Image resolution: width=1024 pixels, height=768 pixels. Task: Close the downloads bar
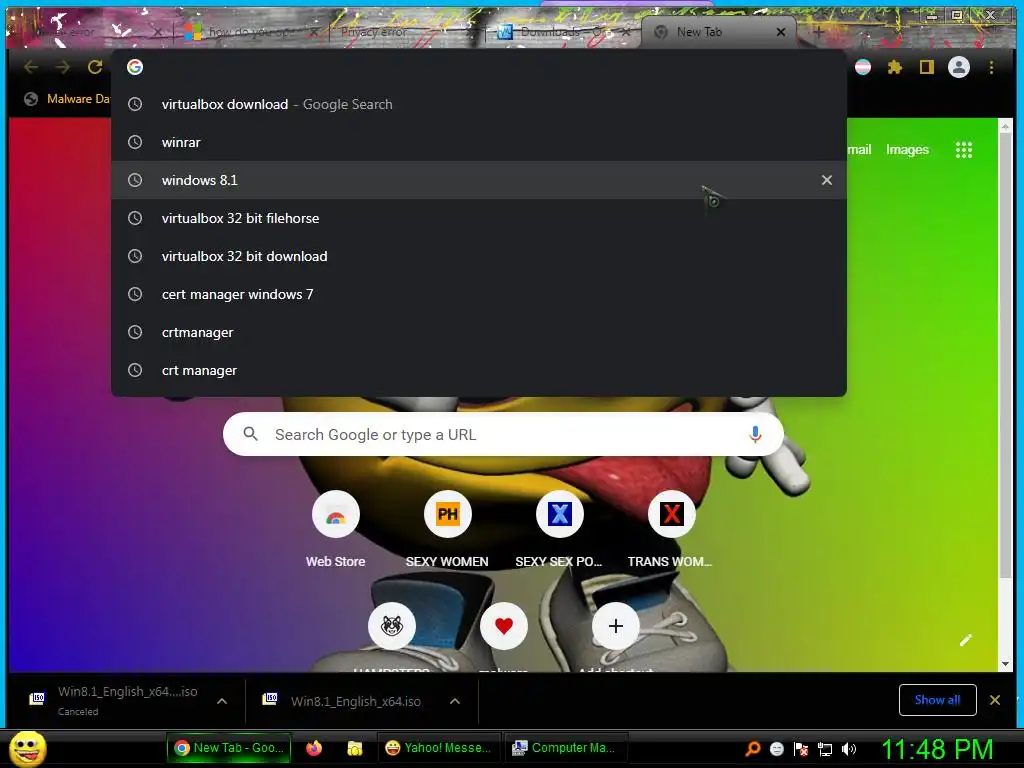pyautogui.click(x=995, y=700)
